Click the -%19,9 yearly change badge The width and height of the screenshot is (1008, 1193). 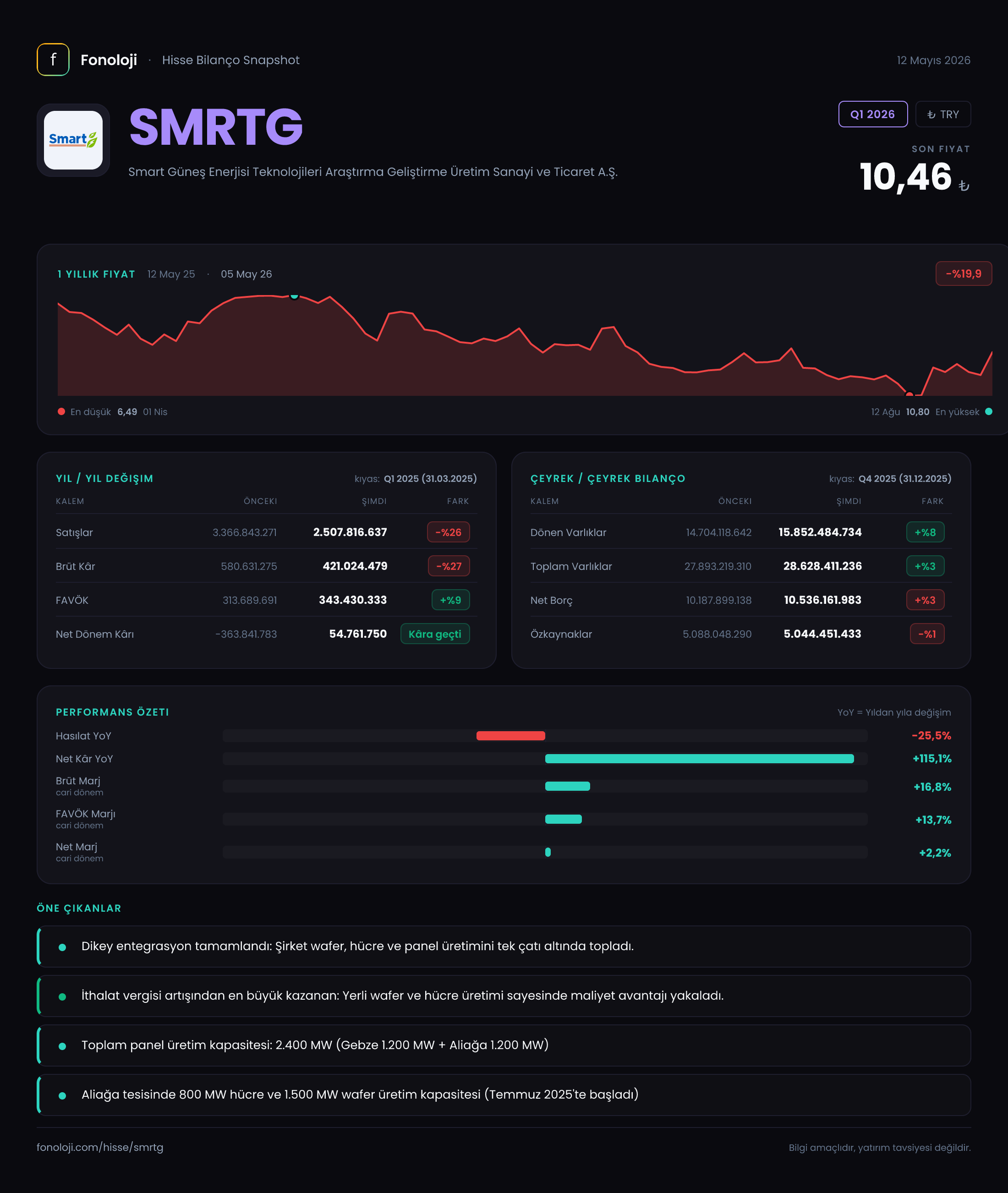(964, 274)
